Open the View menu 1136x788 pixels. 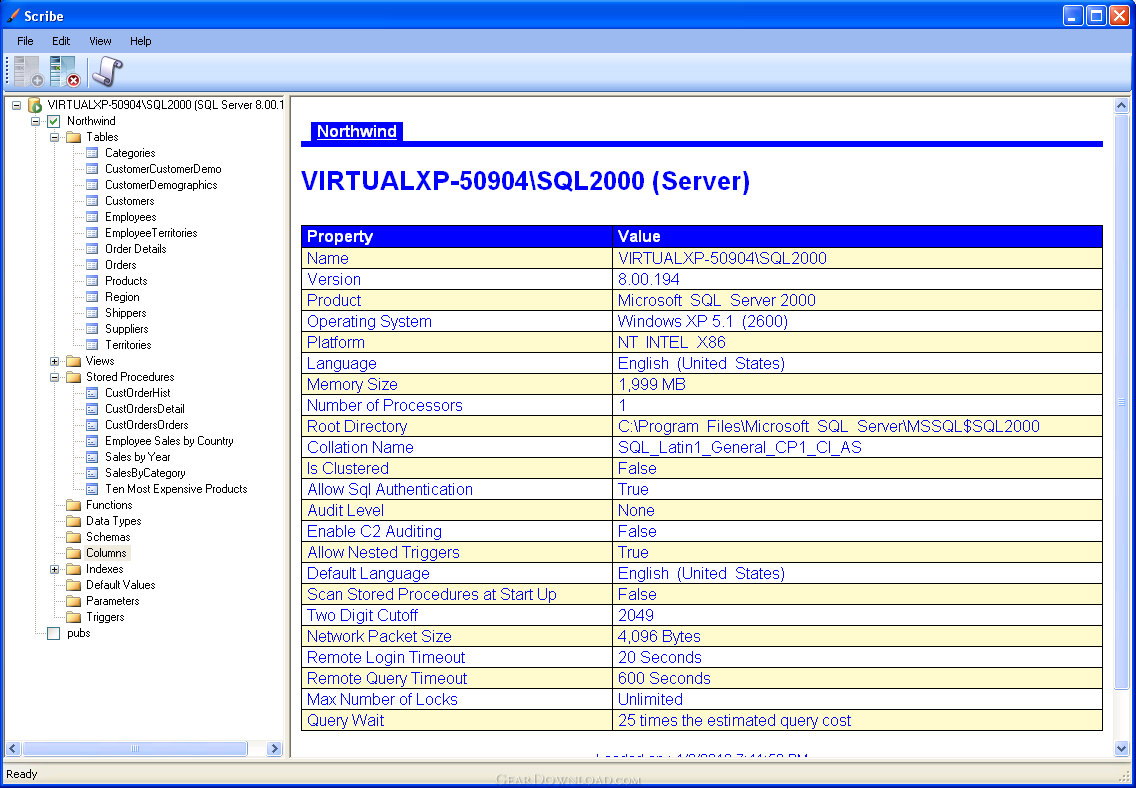coord(100,41)
